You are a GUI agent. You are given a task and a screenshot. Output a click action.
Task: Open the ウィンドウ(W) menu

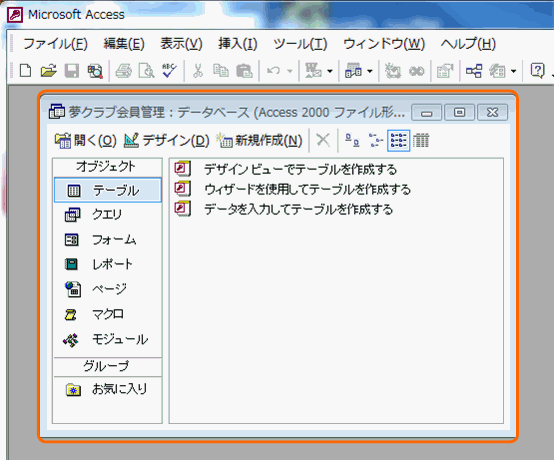384,44
